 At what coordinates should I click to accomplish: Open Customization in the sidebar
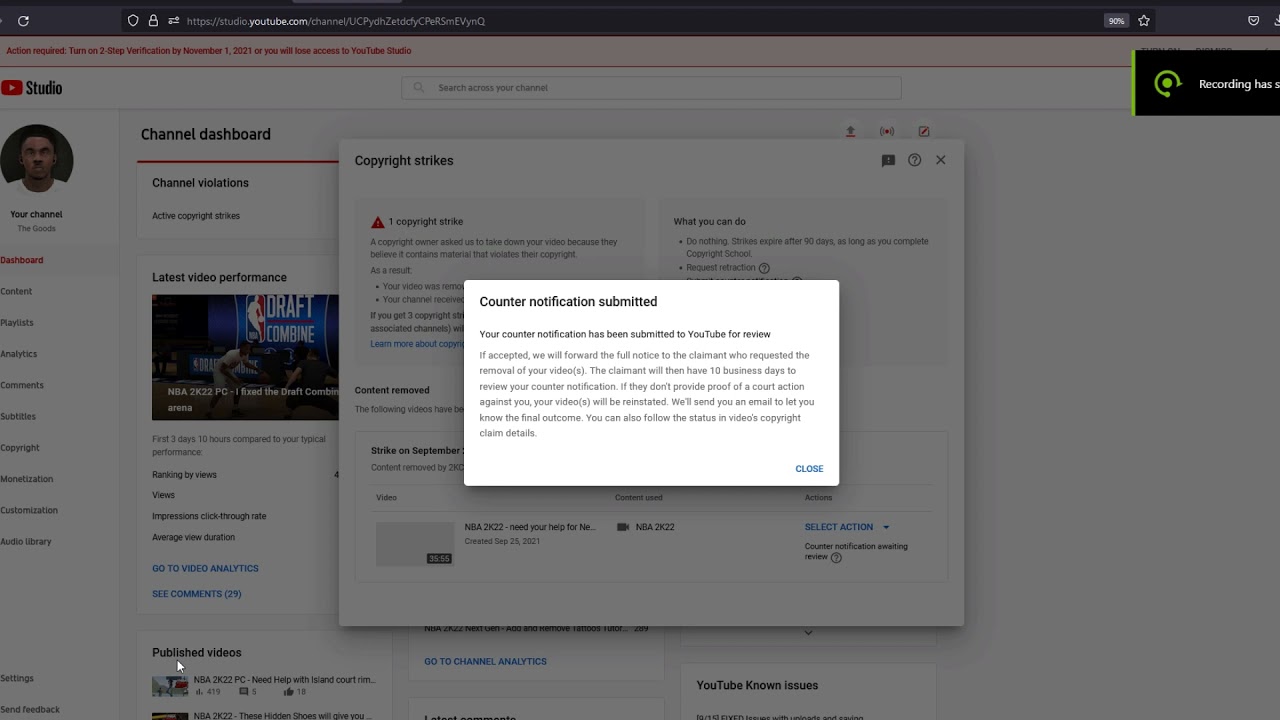coord(29,510)
